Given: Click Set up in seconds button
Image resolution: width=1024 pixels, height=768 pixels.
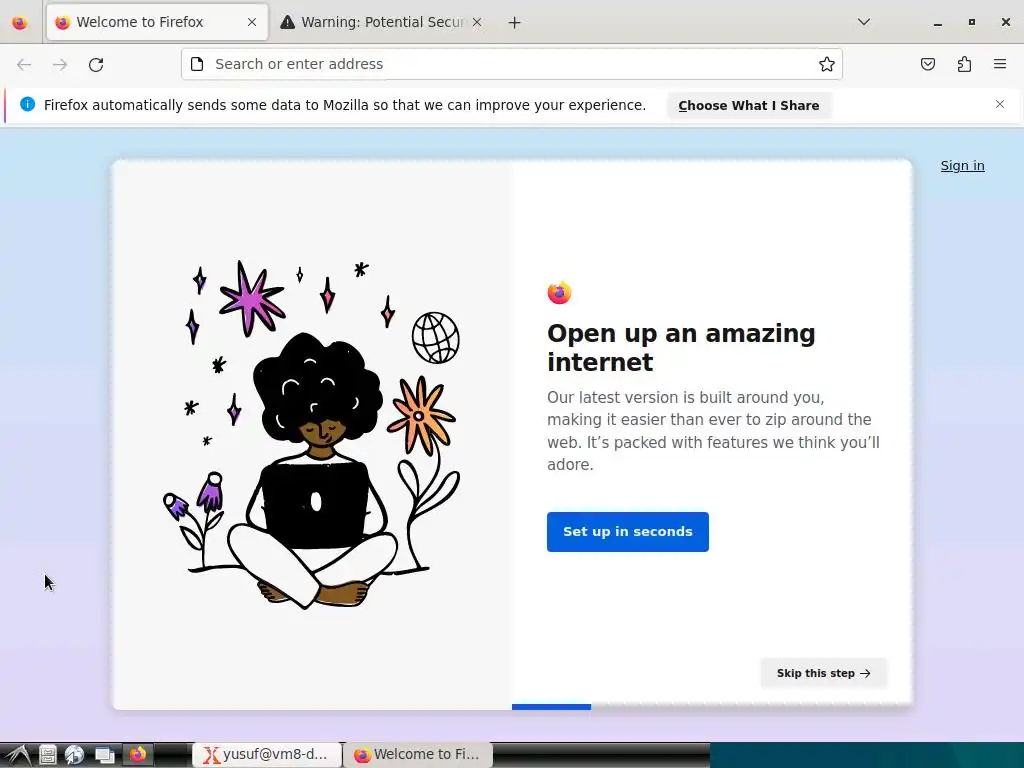Looking at the screenshot, I should pyautogui.click(x=628, y=532).
